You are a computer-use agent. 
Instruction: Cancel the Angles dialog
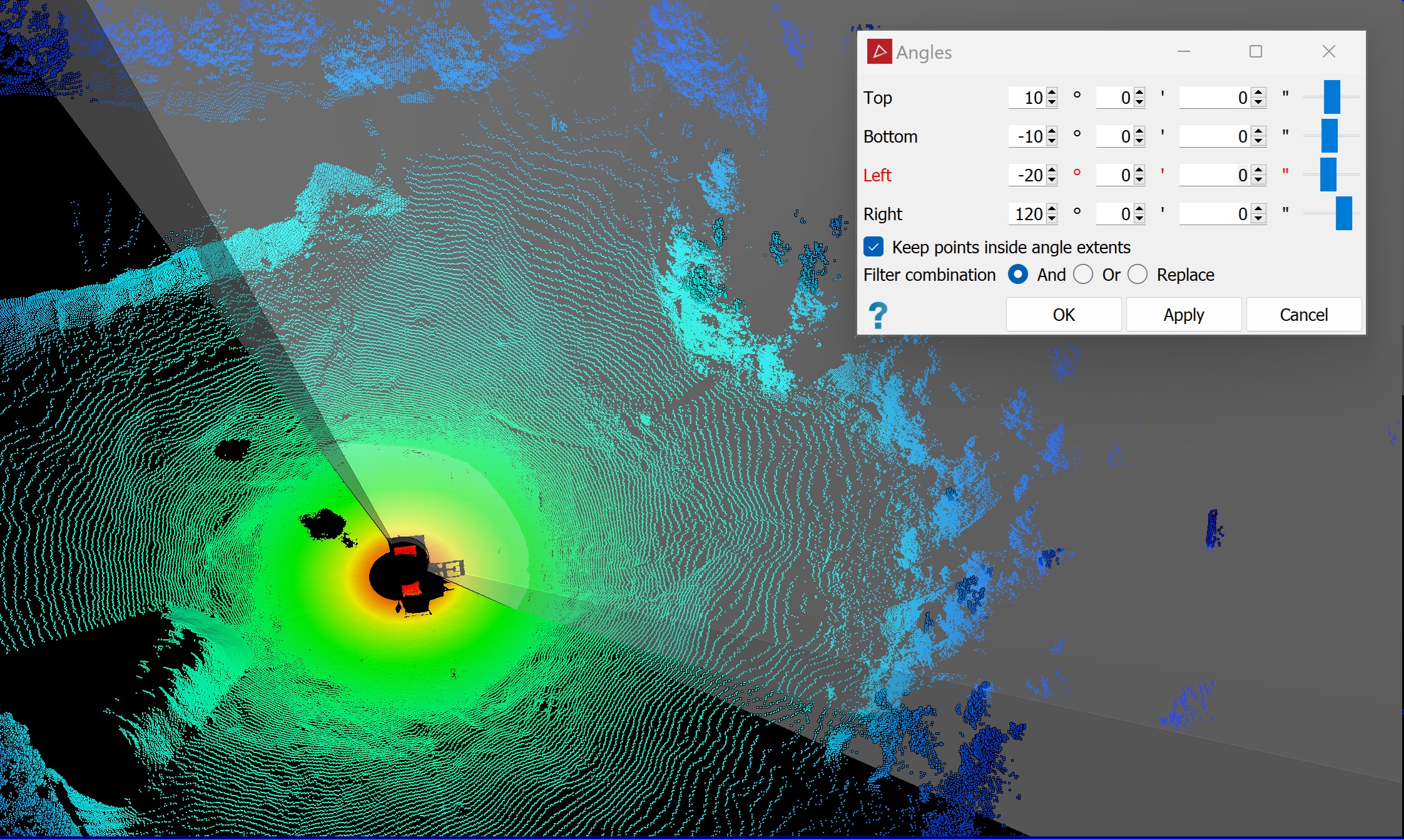tap(1303, 315)
